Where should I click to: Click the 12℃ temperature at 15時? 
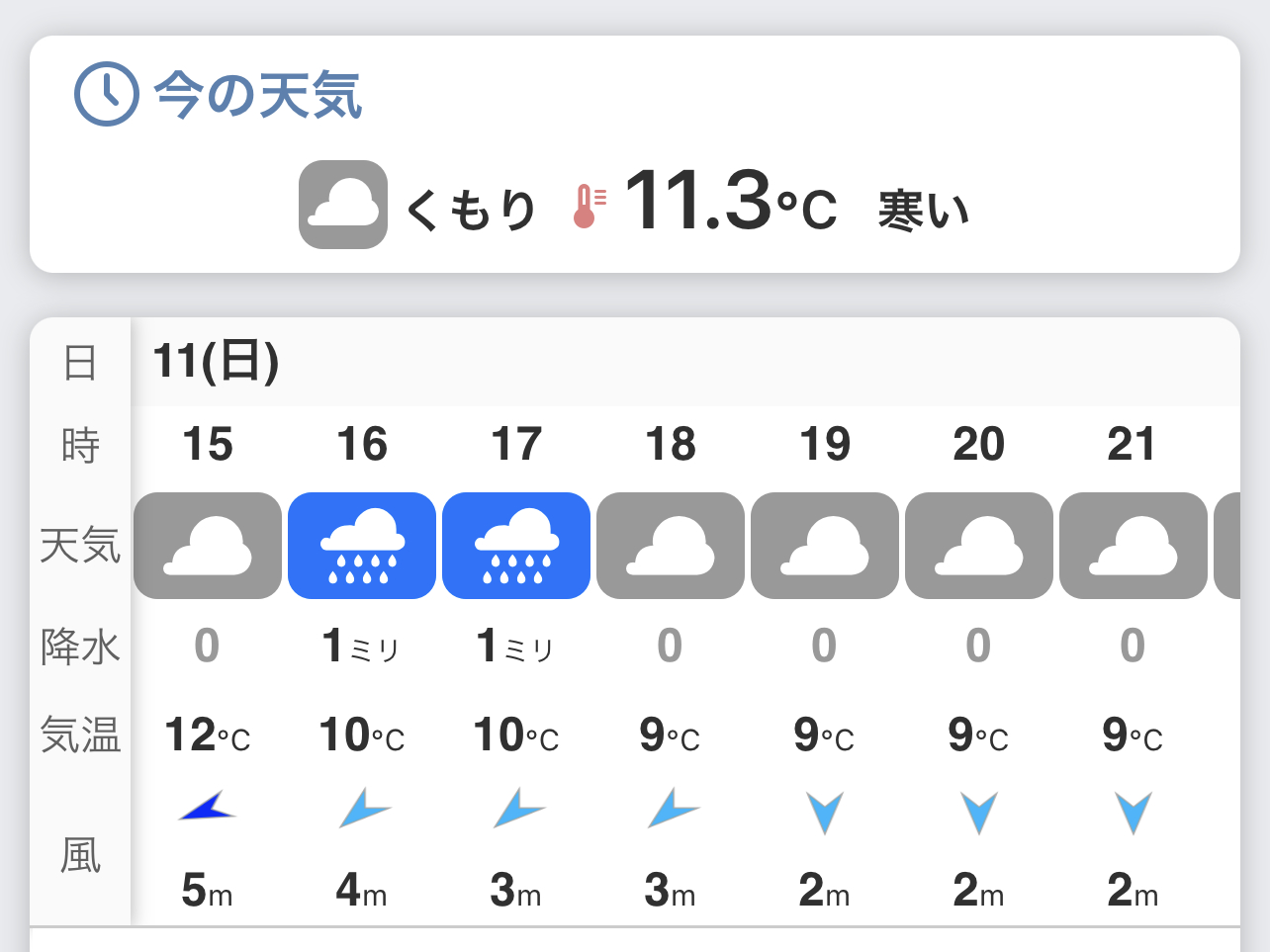208,736
